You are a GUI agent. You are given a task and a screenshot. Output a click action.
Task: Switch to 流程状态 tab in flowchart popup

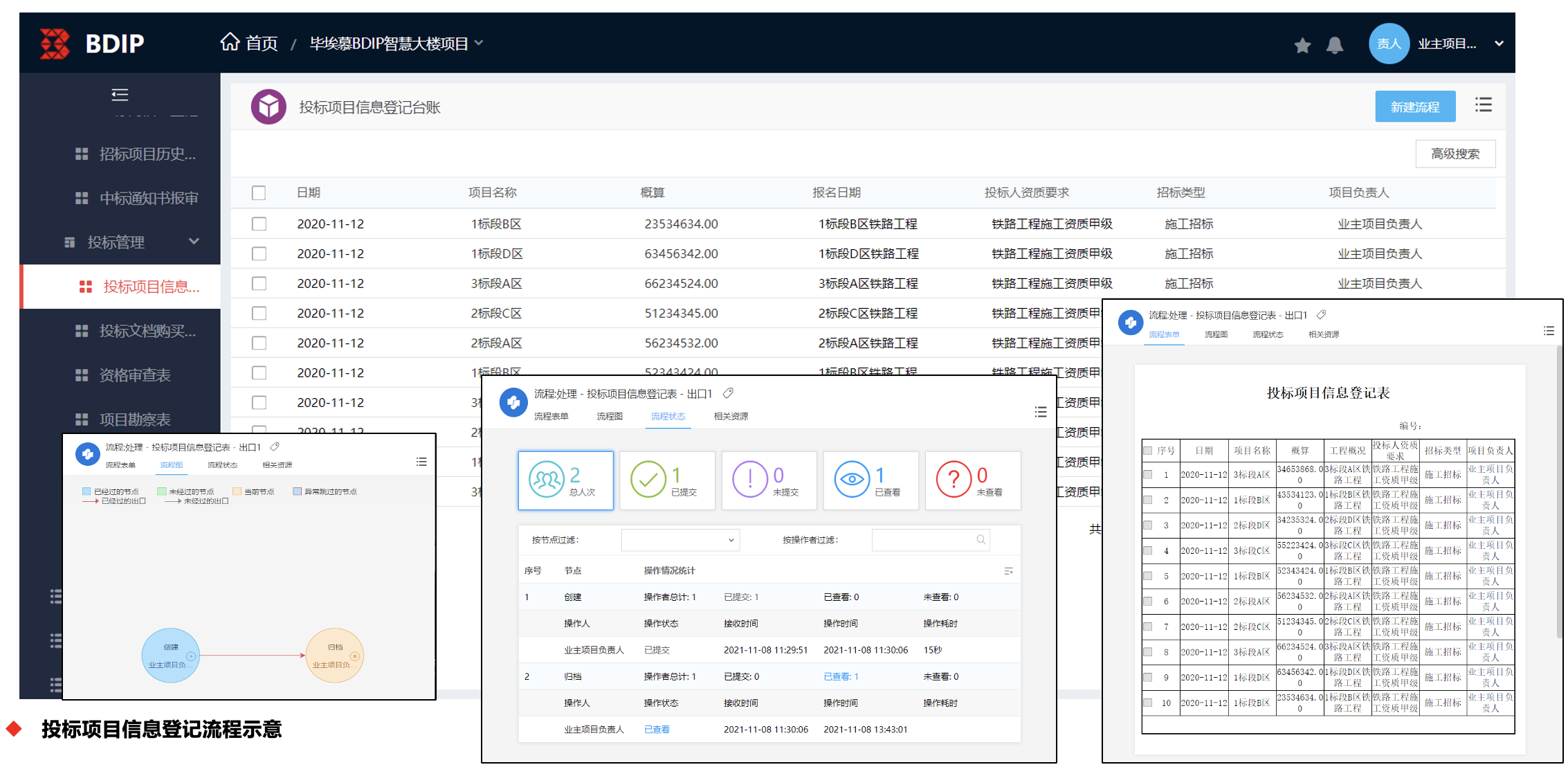[223, 465]
